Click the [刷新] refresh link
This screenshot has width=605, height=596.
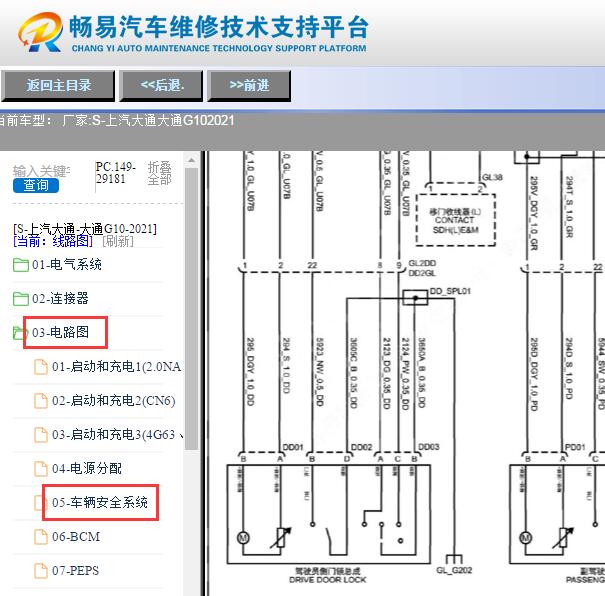[x=118, y=241]
